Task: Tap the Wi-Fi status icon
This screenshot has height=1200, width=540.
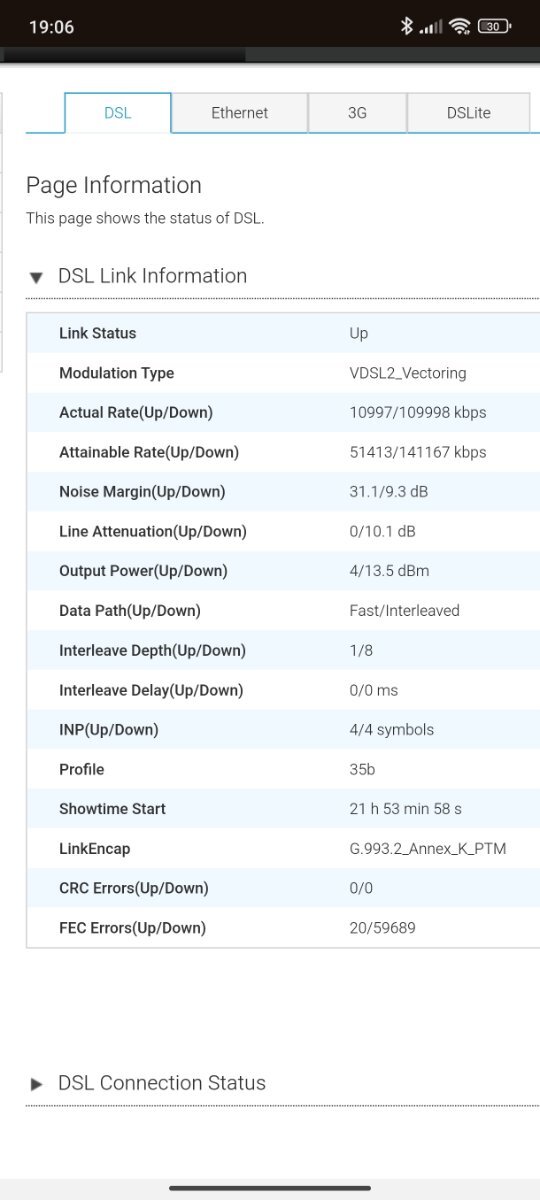Action: (x=460, y=27)
